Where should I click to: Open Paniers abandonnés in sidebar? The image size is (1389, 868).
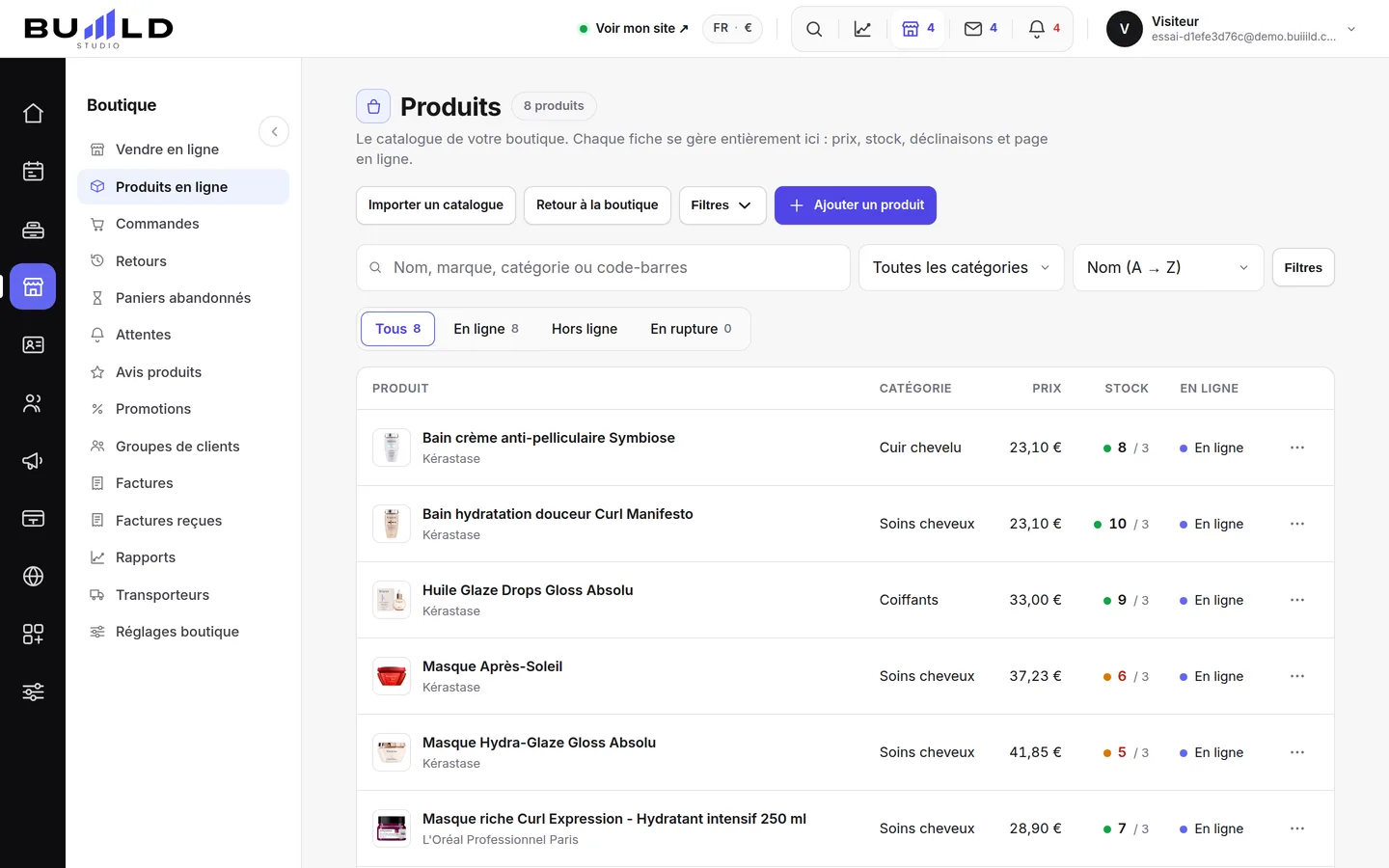(x=183, y=298)
